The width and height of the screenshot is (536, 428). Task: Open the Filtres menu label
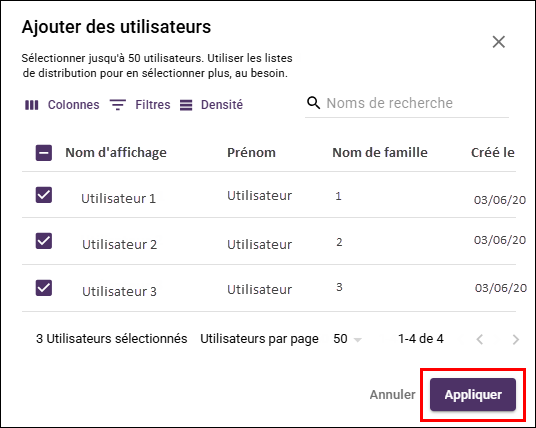tap(153, 105)
